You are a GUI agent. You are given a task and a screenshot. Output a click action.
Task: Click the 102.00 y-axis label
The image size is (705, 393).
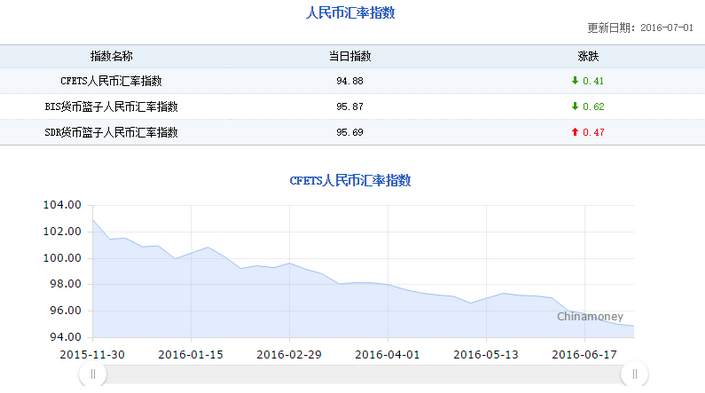62,232
